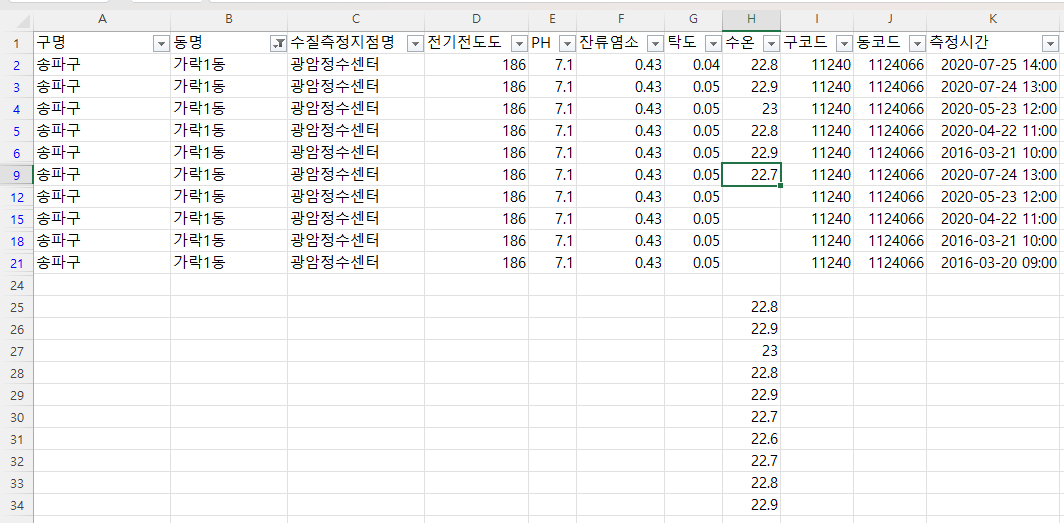Click the select-all corner box
The width and height of the screenshot is (1064, 523).
[x=17, y=20]
